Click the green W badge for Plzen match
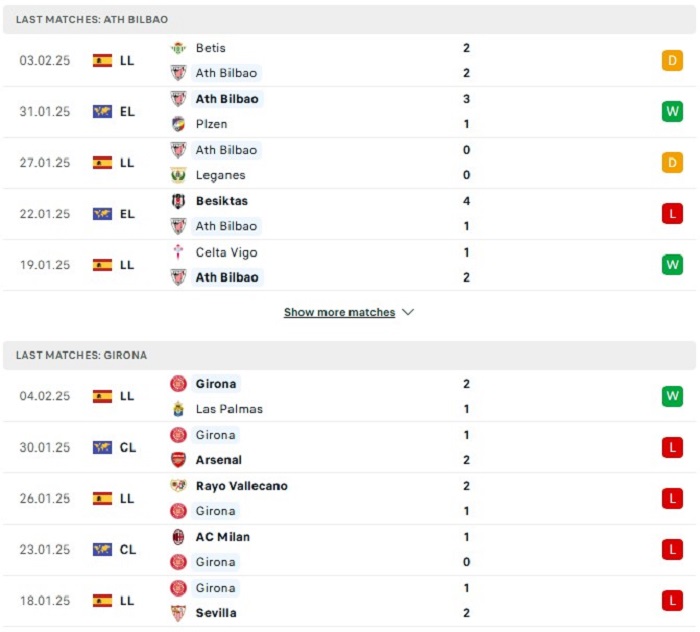Image resolution: width=700 pixels, height=632 pixels. pyautogui.click(x=672, y=111)
